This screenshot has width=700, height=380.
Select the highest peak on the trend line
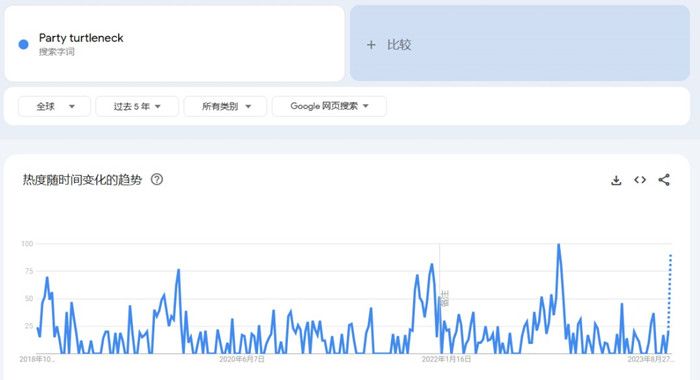click(558, 245)
